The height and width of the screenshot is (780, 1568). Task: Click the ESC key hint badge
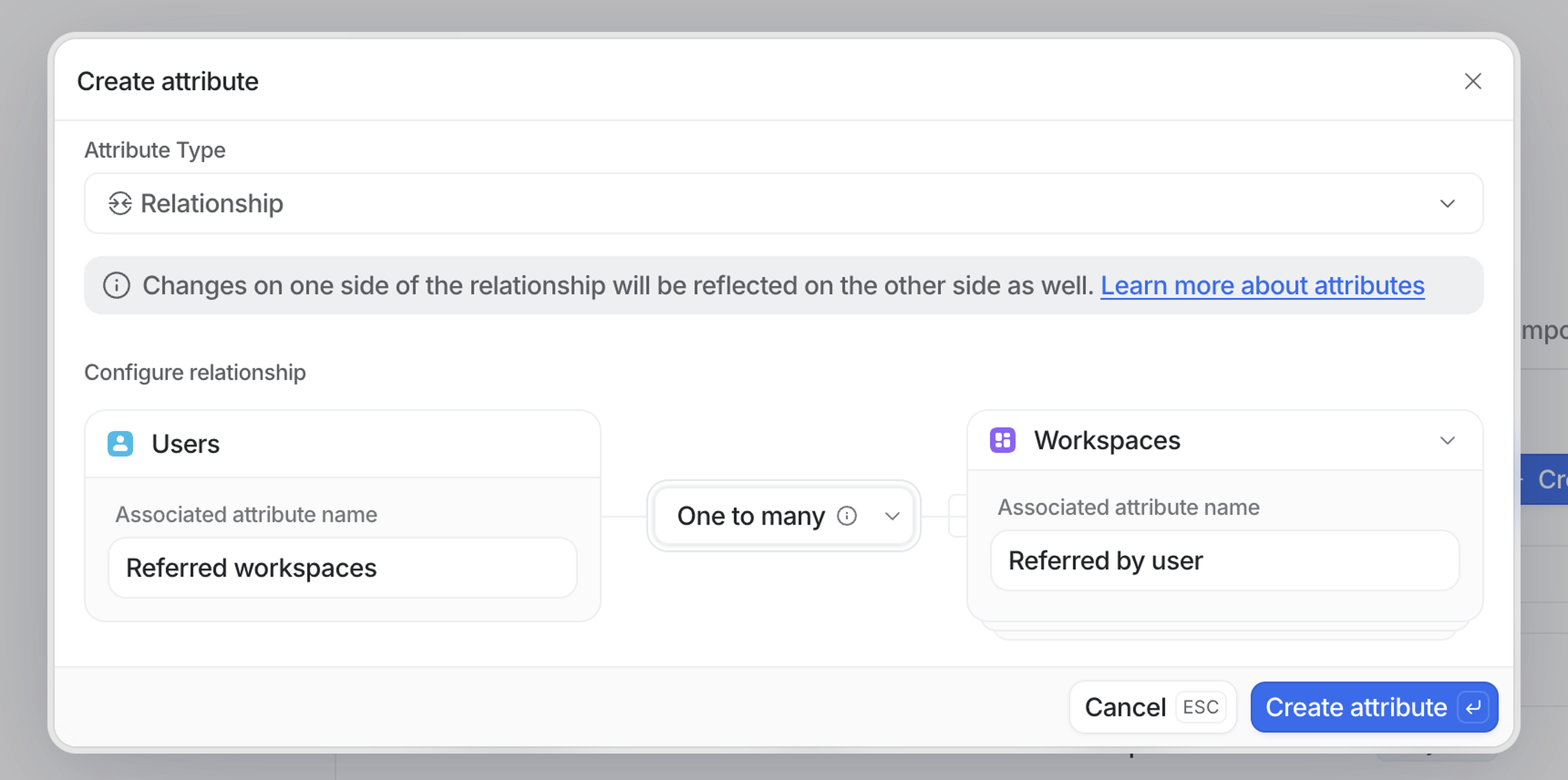pos(1200,707)
